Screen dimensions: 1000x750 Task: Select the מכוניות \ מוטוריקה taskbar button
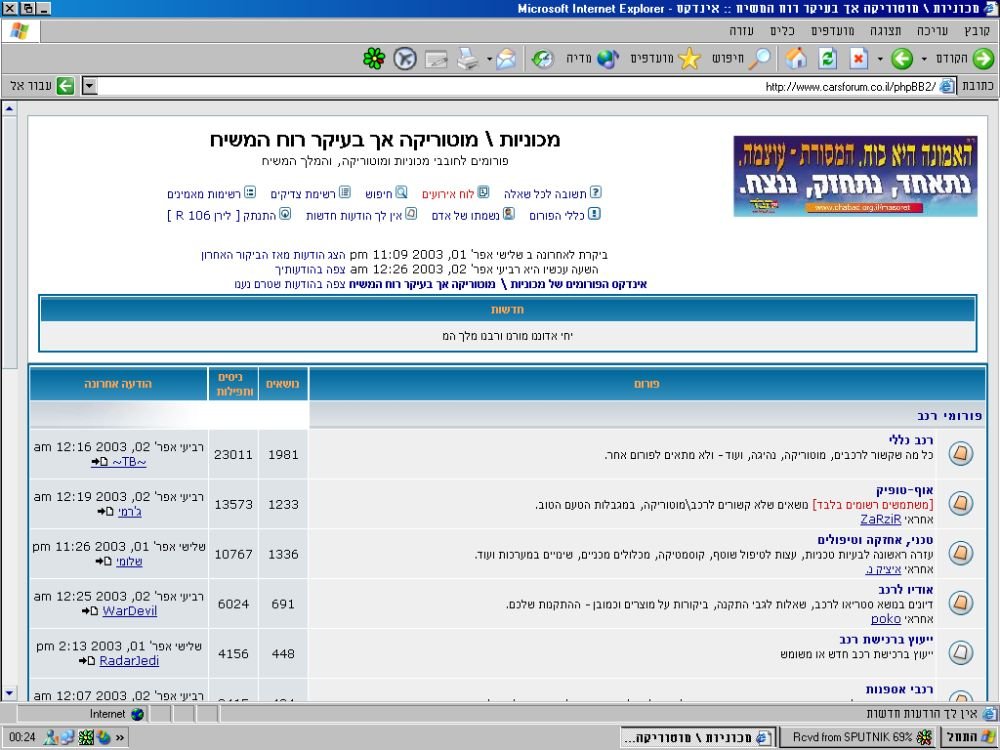click(x=698, y=737)
